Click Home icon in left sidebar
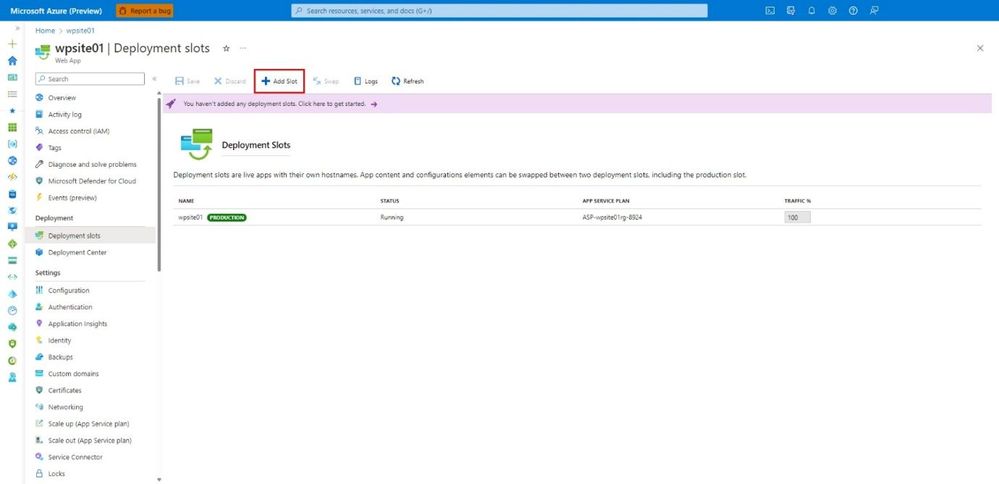Viewport: 999px width, 484px height. tap(12, 60)
